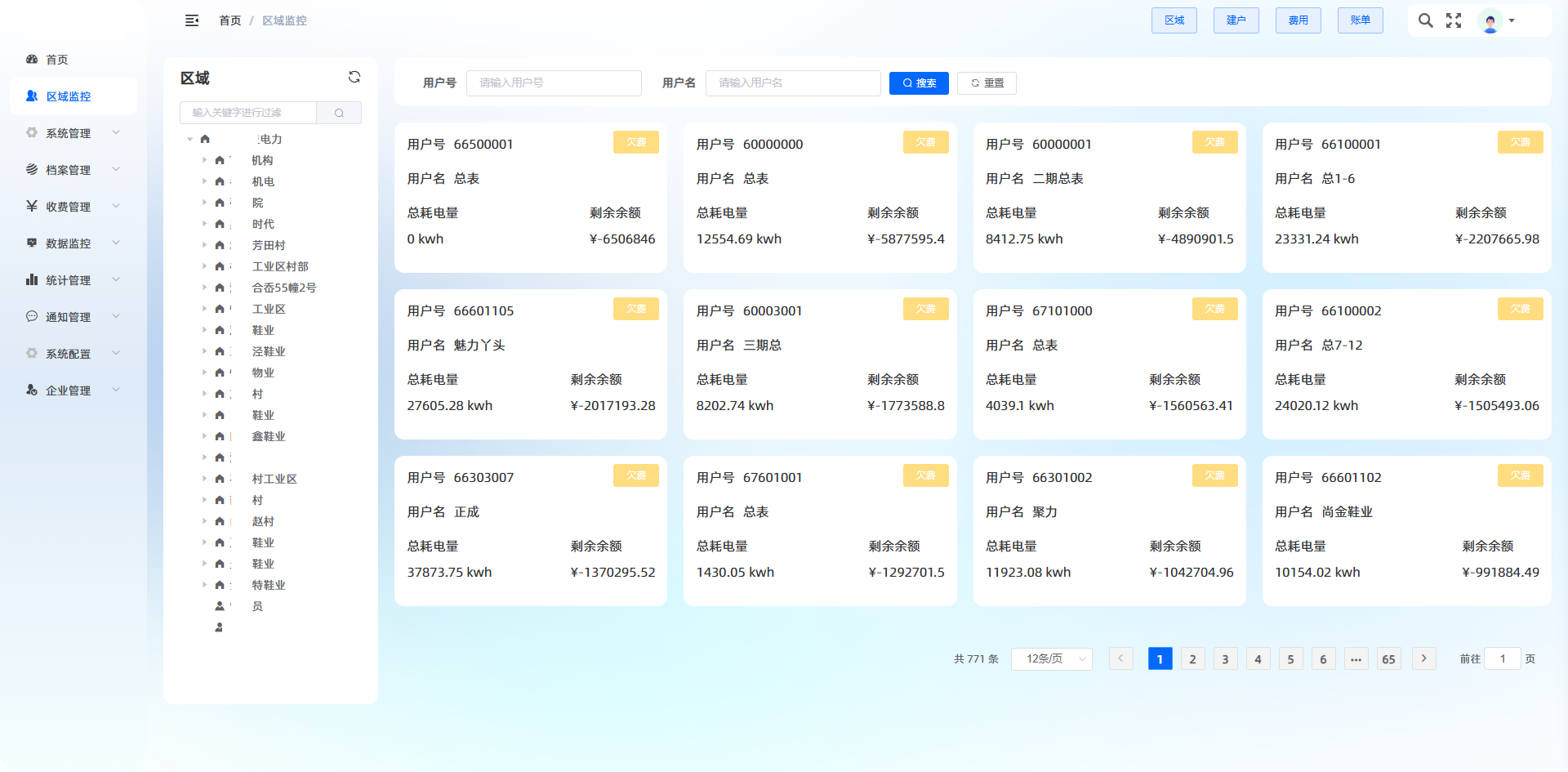Refresh the 区域 tree panel

pyautogui.click(x=354, y=77)
